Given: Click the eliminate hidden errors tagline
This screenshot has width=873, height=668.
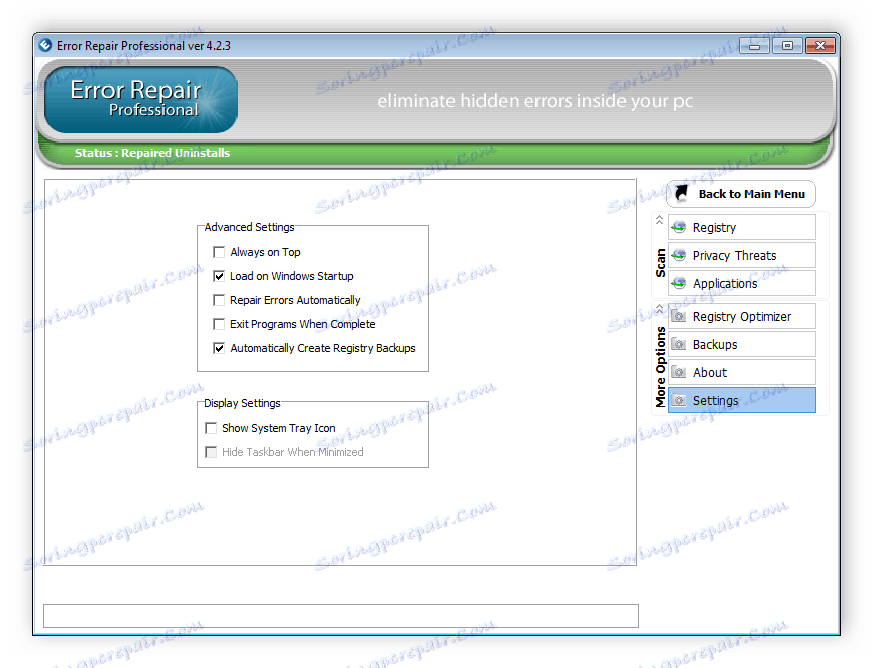Looking at the screenshot, I should pyautogui.click(x=535, y=101).
